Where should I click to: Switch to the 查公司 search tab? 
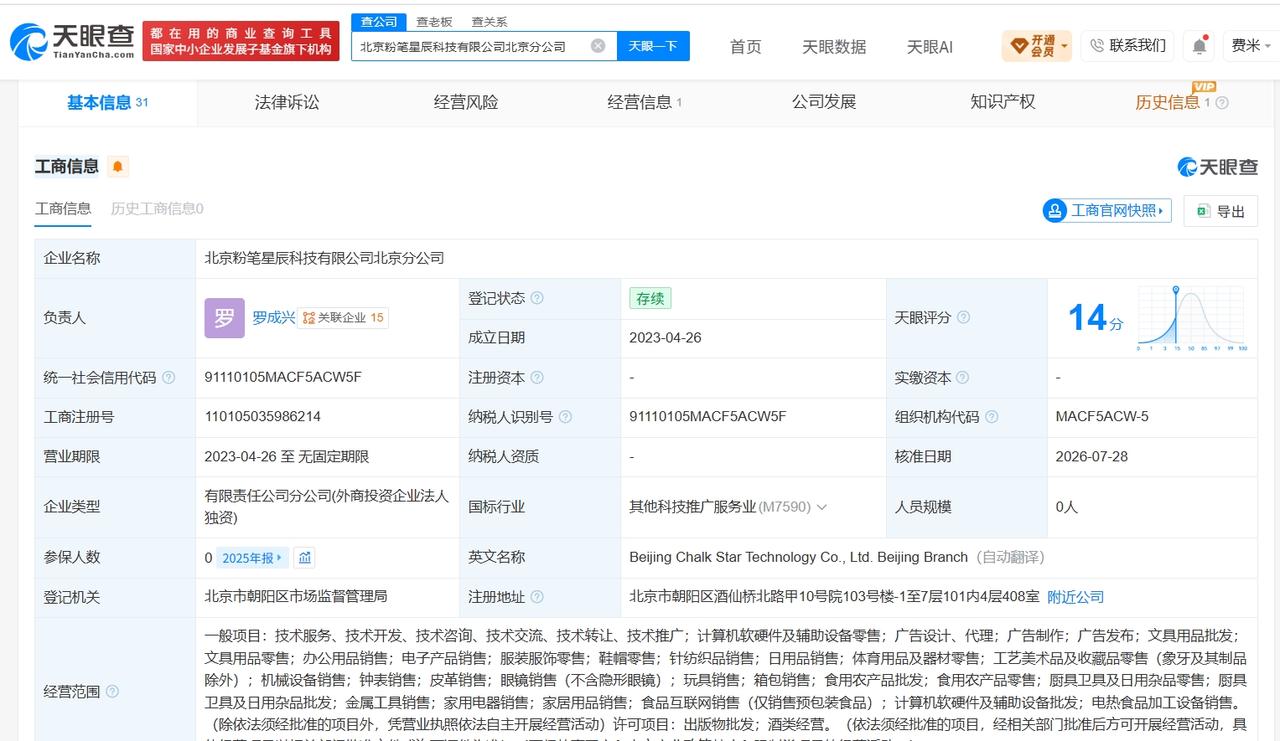pos(379,21)
